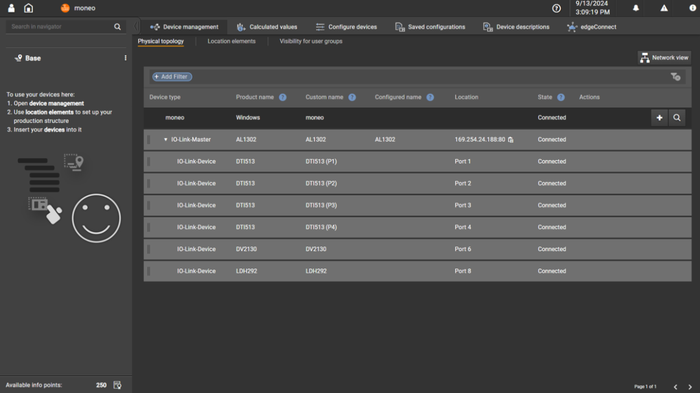
Task: Click the moneo logo icon
Action: (65, 8)
